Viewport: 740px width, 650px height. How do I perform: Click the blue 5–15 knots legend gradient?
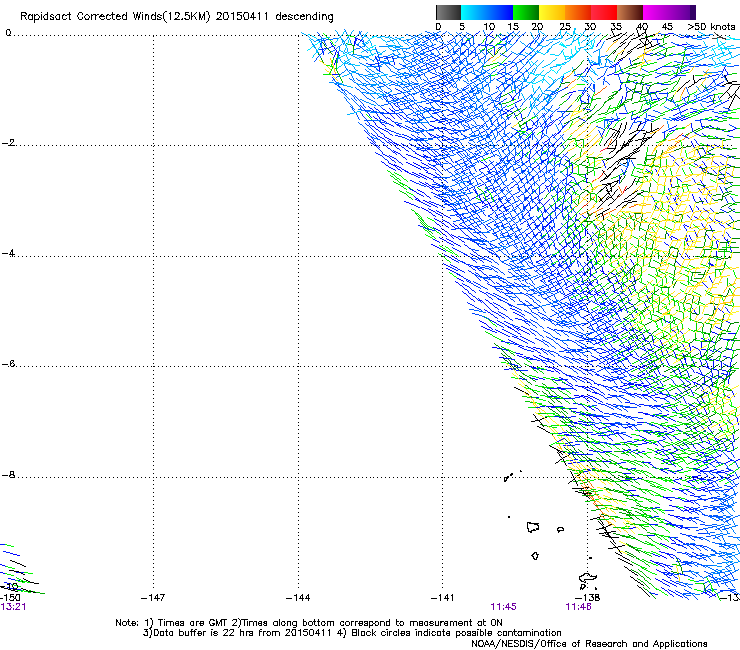[487, 12]
